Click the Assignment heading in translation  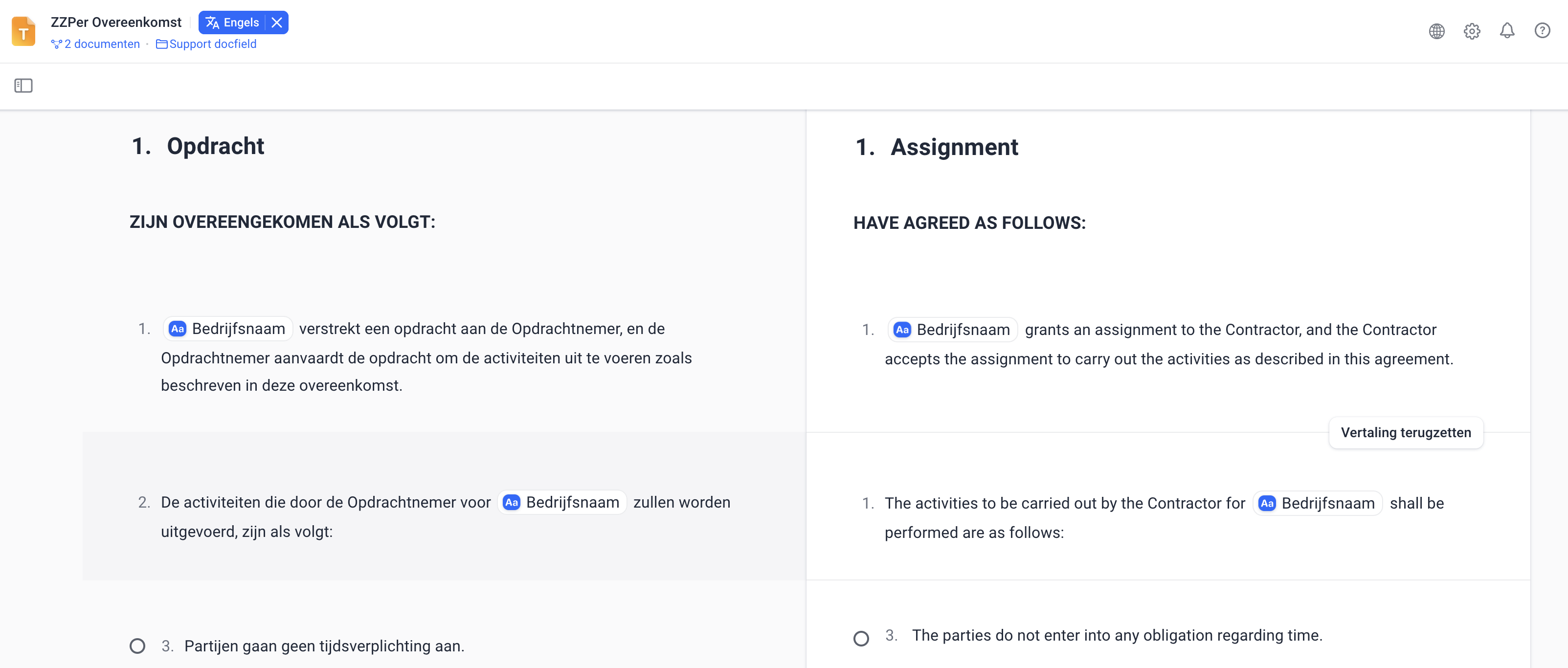954,147
